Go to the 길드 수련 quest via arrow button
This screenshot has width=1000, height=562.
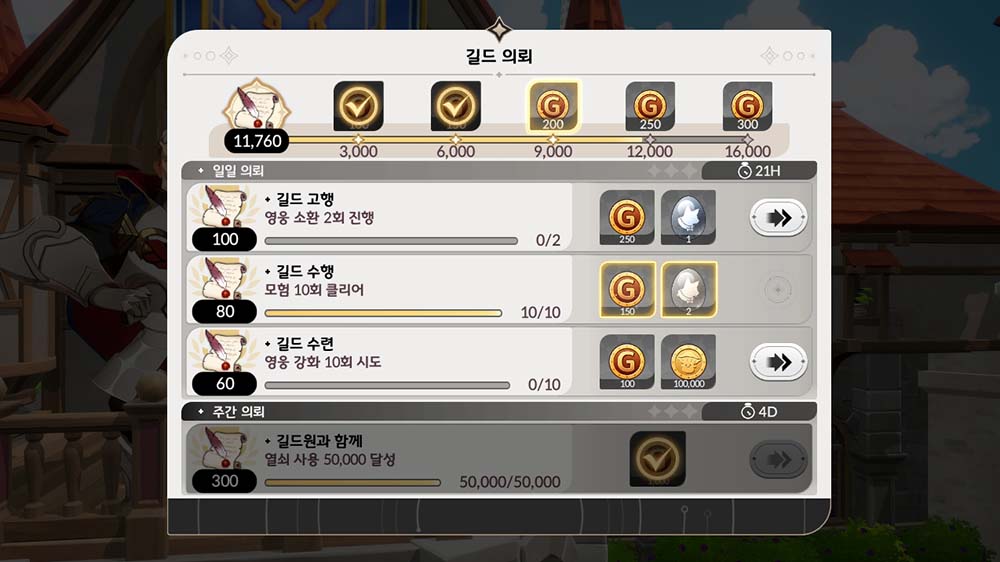[778, 362]
